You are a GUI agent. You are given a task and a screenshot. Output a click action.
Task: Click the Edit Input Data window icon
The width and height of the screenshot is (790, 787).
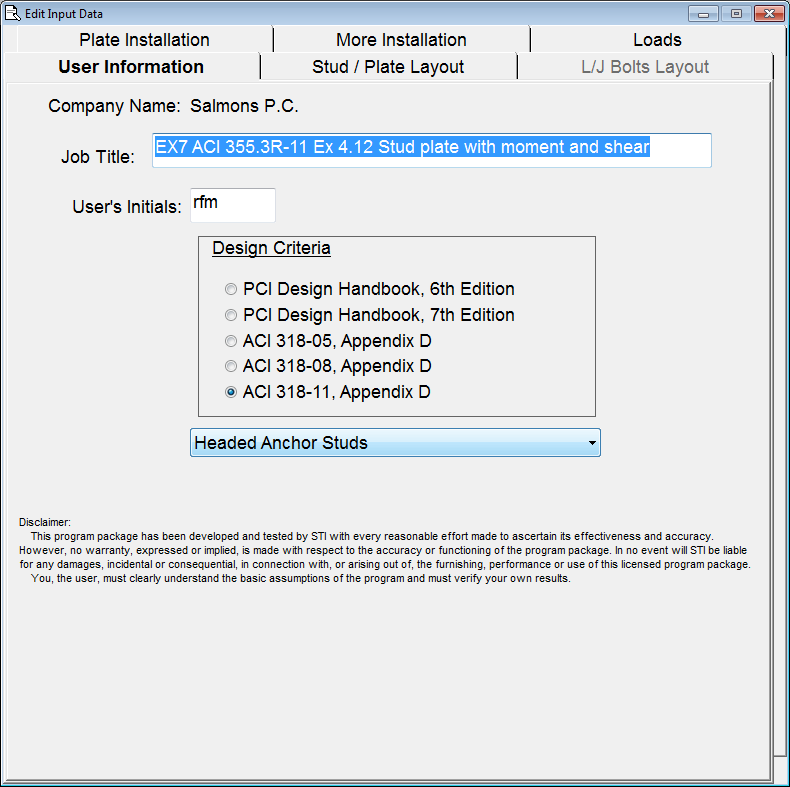click(13, 13)
